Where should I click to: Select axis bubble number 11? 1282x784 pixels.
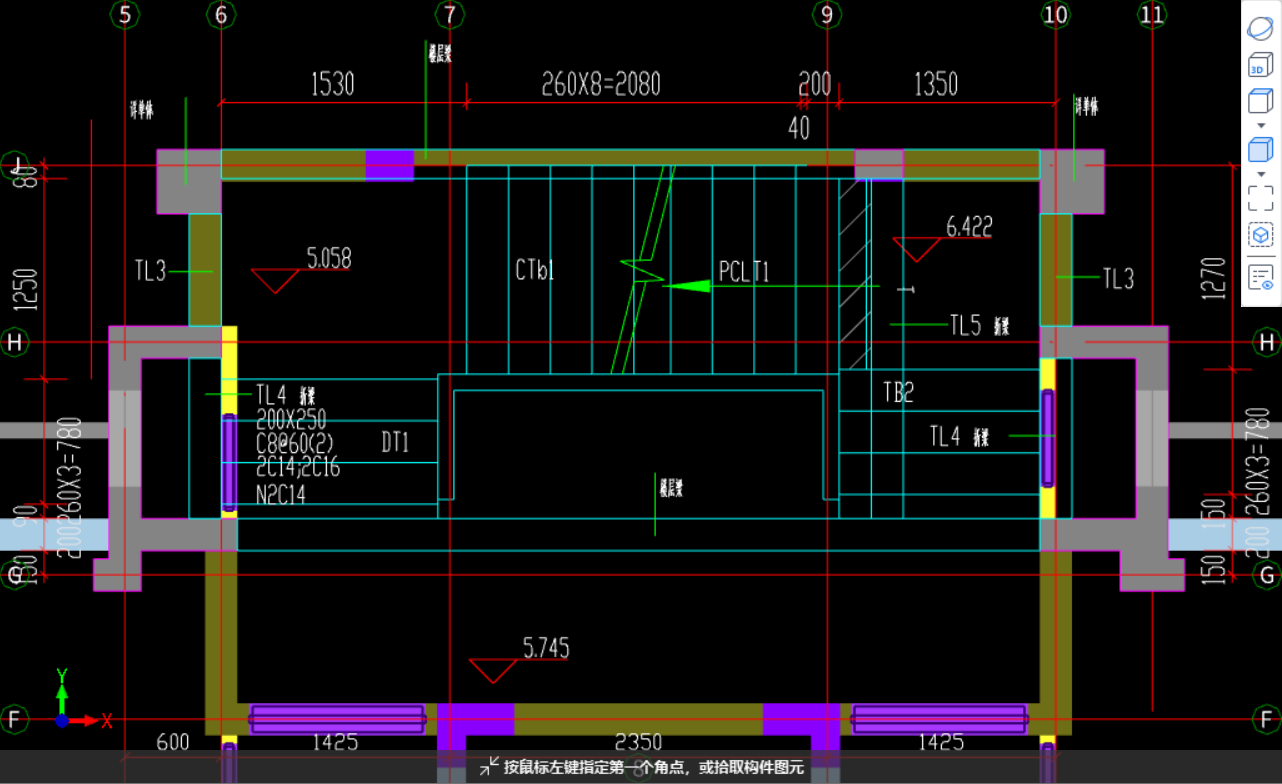1151,14
